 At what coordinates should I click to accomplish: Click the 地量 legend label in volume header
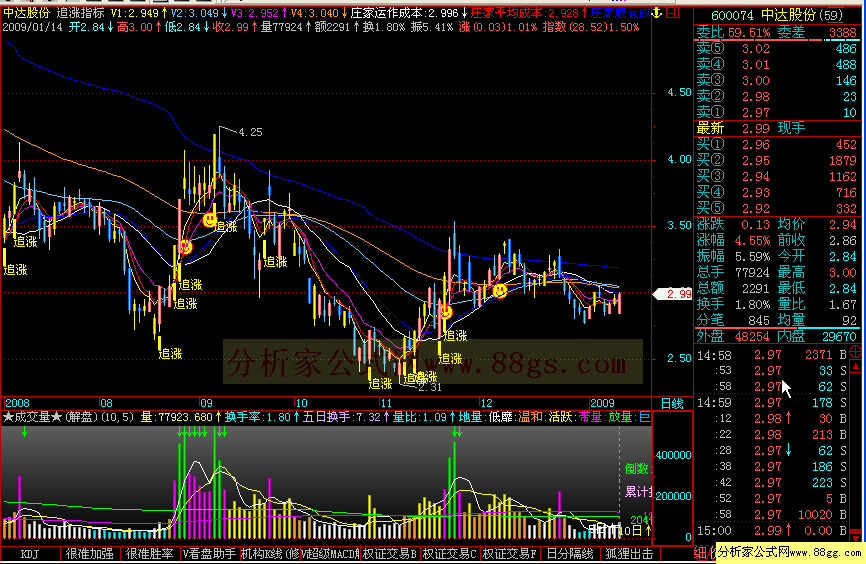[x=471, y=417]
